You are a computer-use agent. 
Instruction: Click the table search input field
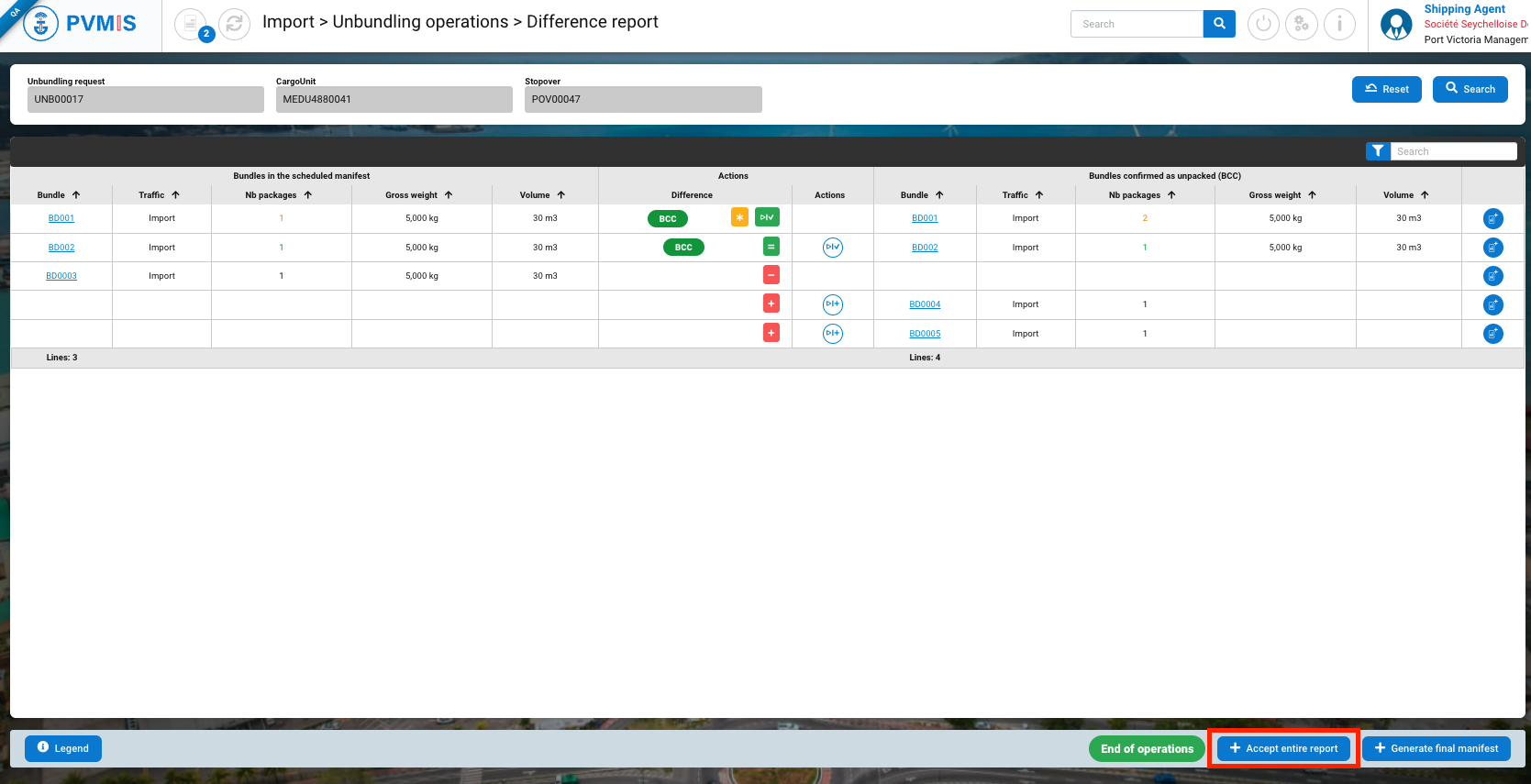(1453, 151)
